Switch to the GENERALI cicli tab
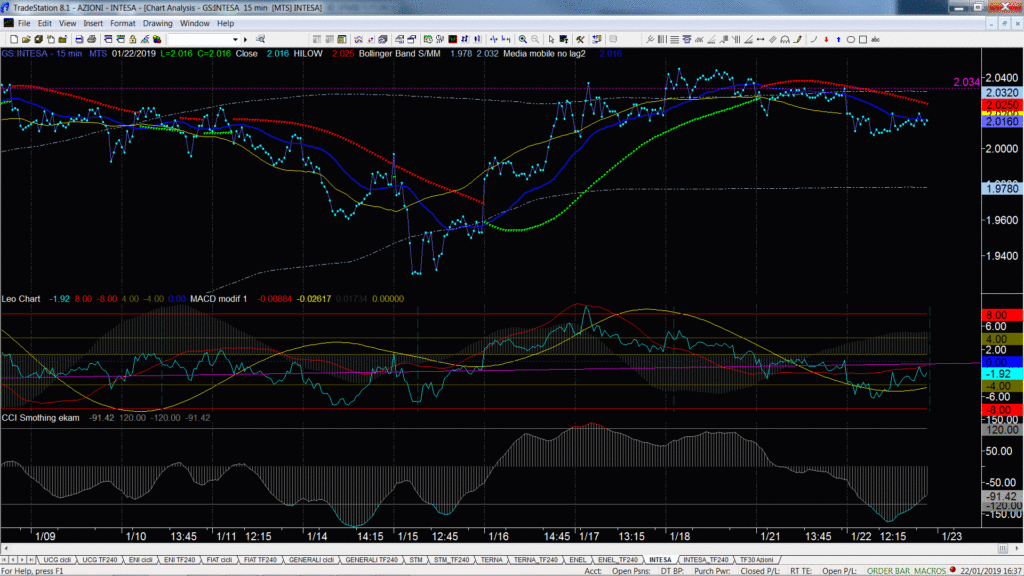1024x576 pixels. coord(311,560)
